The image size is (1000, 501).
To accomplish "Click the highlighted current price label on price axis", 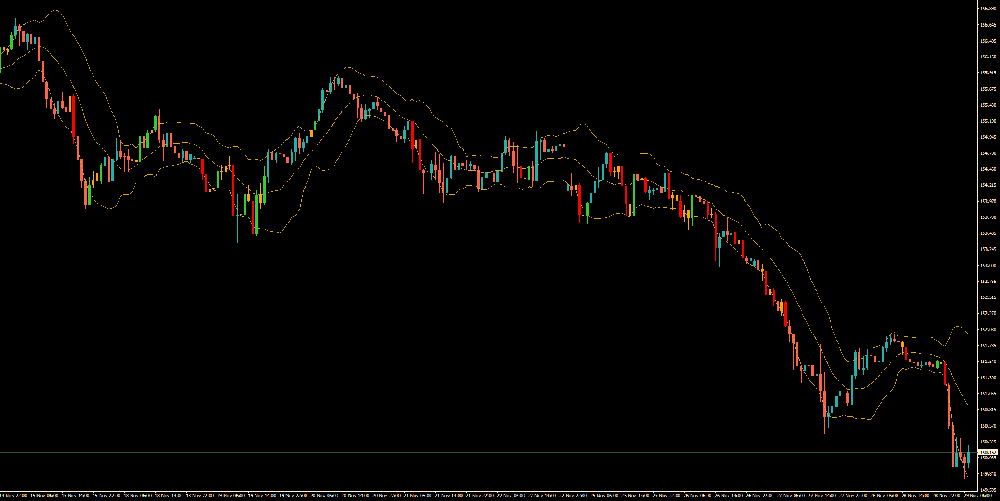I will point(986,452).
